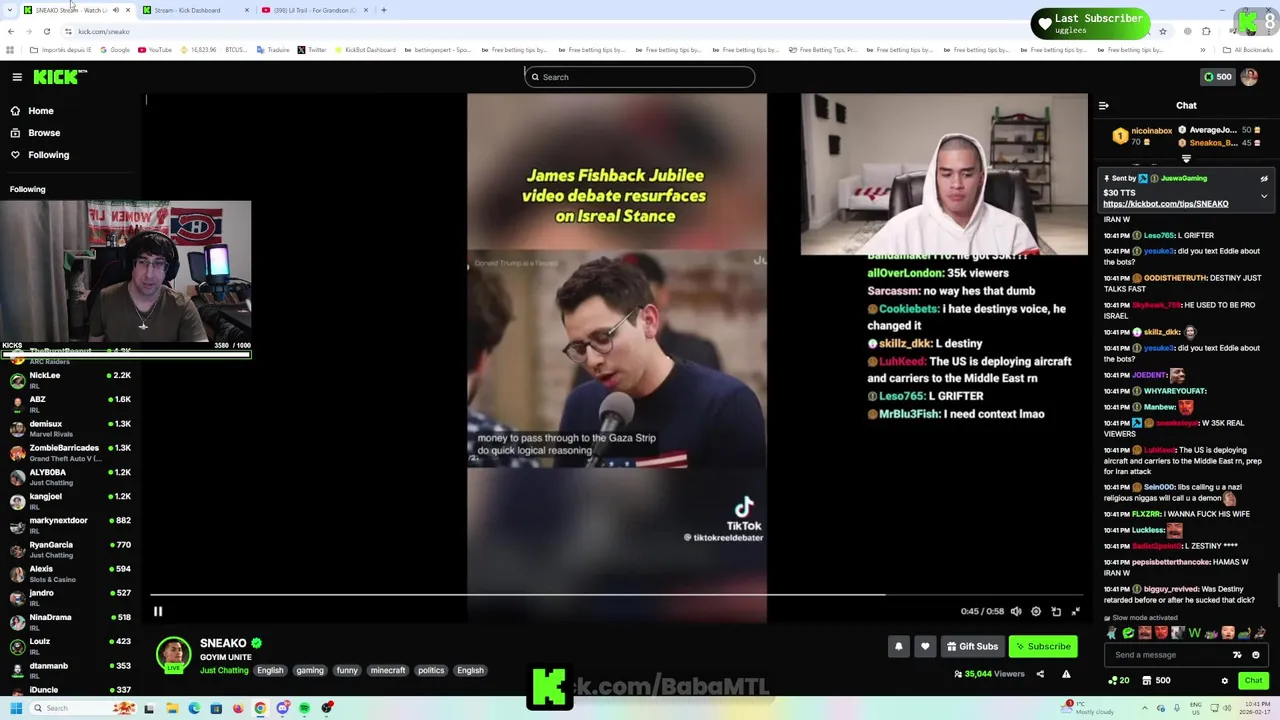Open the tab search dropdown arrow
1280x720 pixels.
(x=10, y=10)
